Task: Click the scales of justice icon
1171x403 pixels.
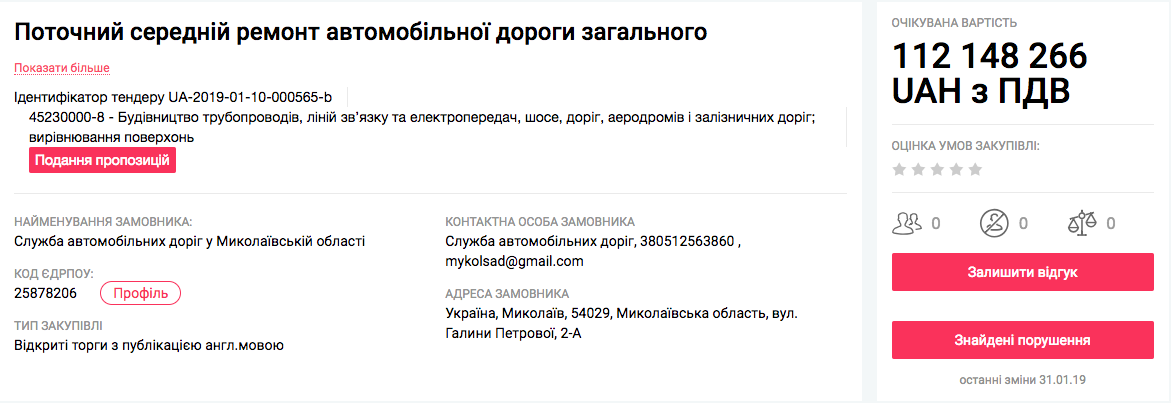Action: coord(1082,222)
